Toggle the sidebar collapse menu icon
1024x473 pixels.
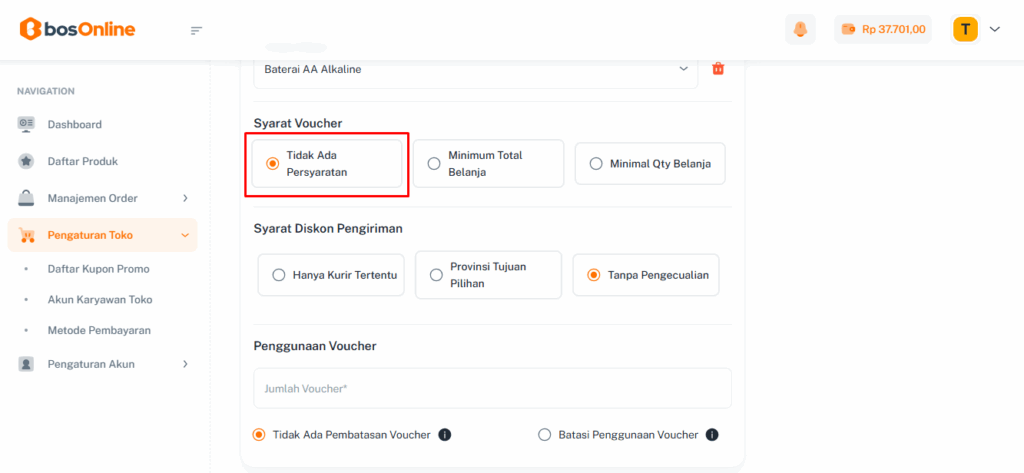coord(196,30)
